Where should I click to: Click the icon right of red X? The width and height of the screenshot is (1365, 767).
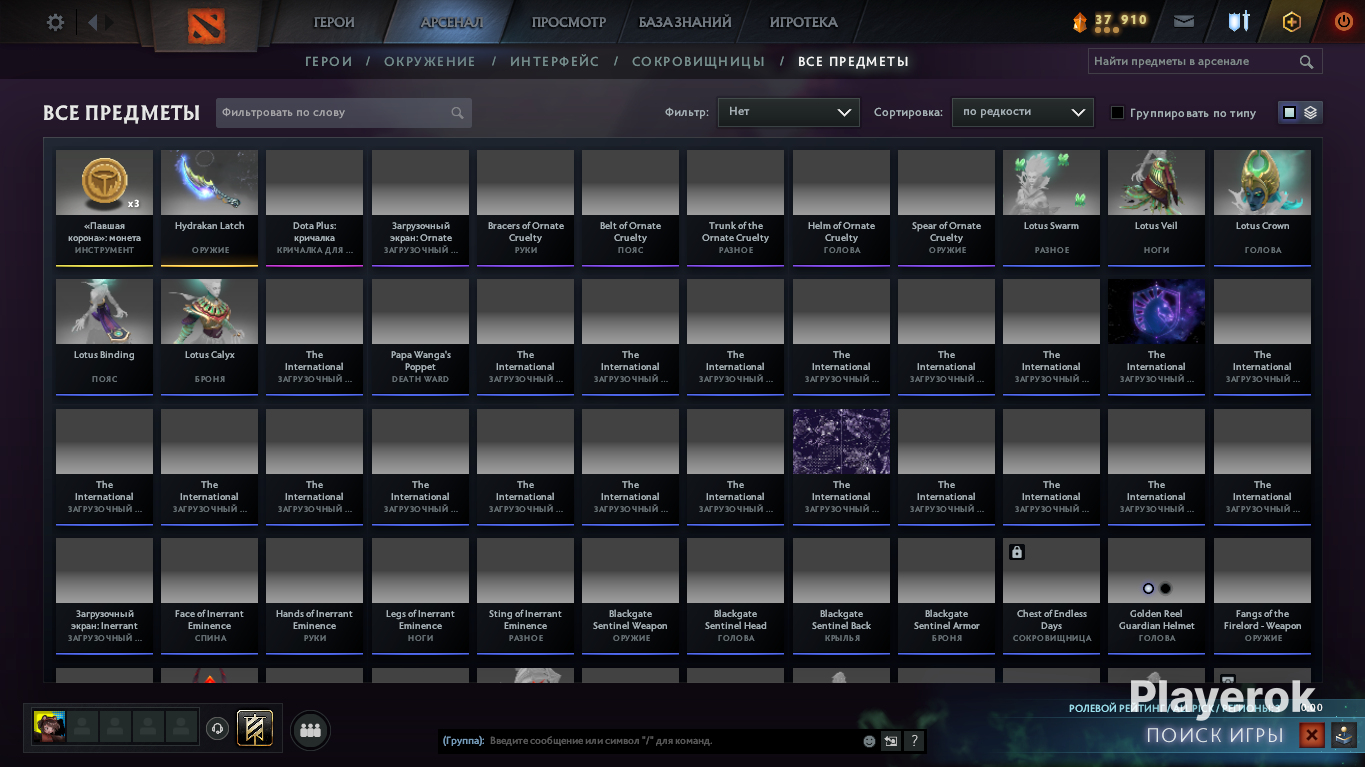point(1344,736)
